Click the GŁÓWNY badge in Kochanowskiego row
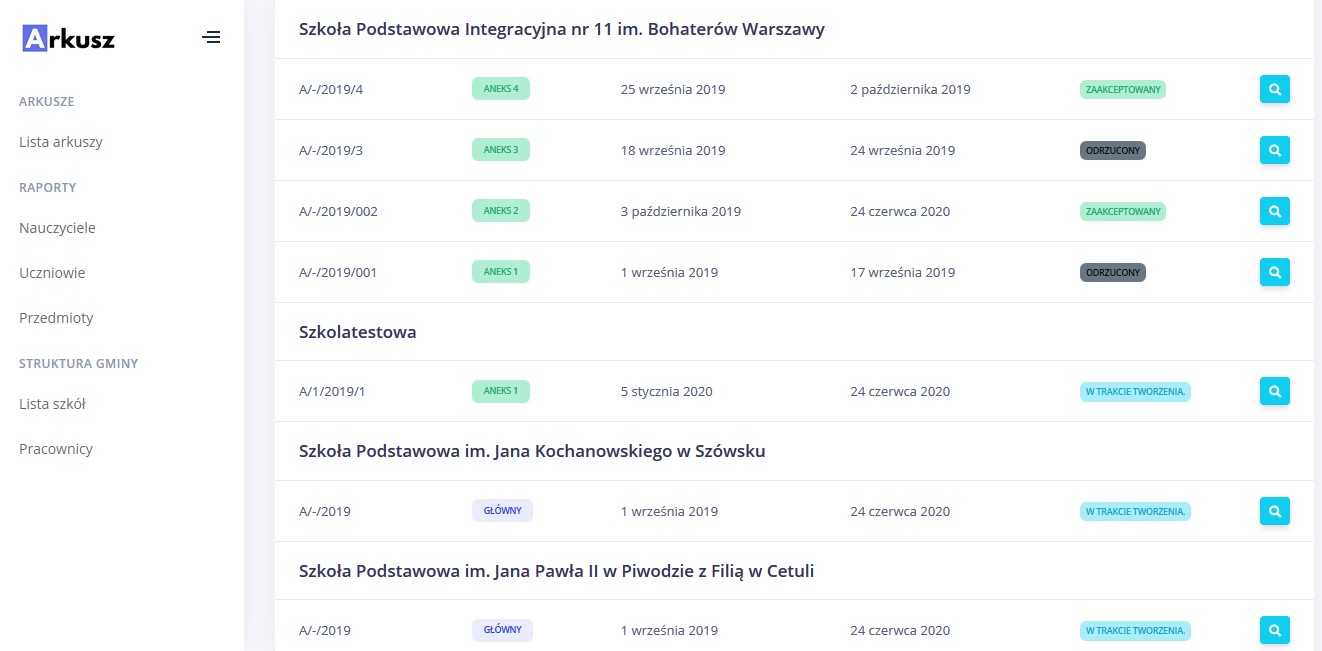Viewport: 1322px width, 651px height. click(502, 511)
